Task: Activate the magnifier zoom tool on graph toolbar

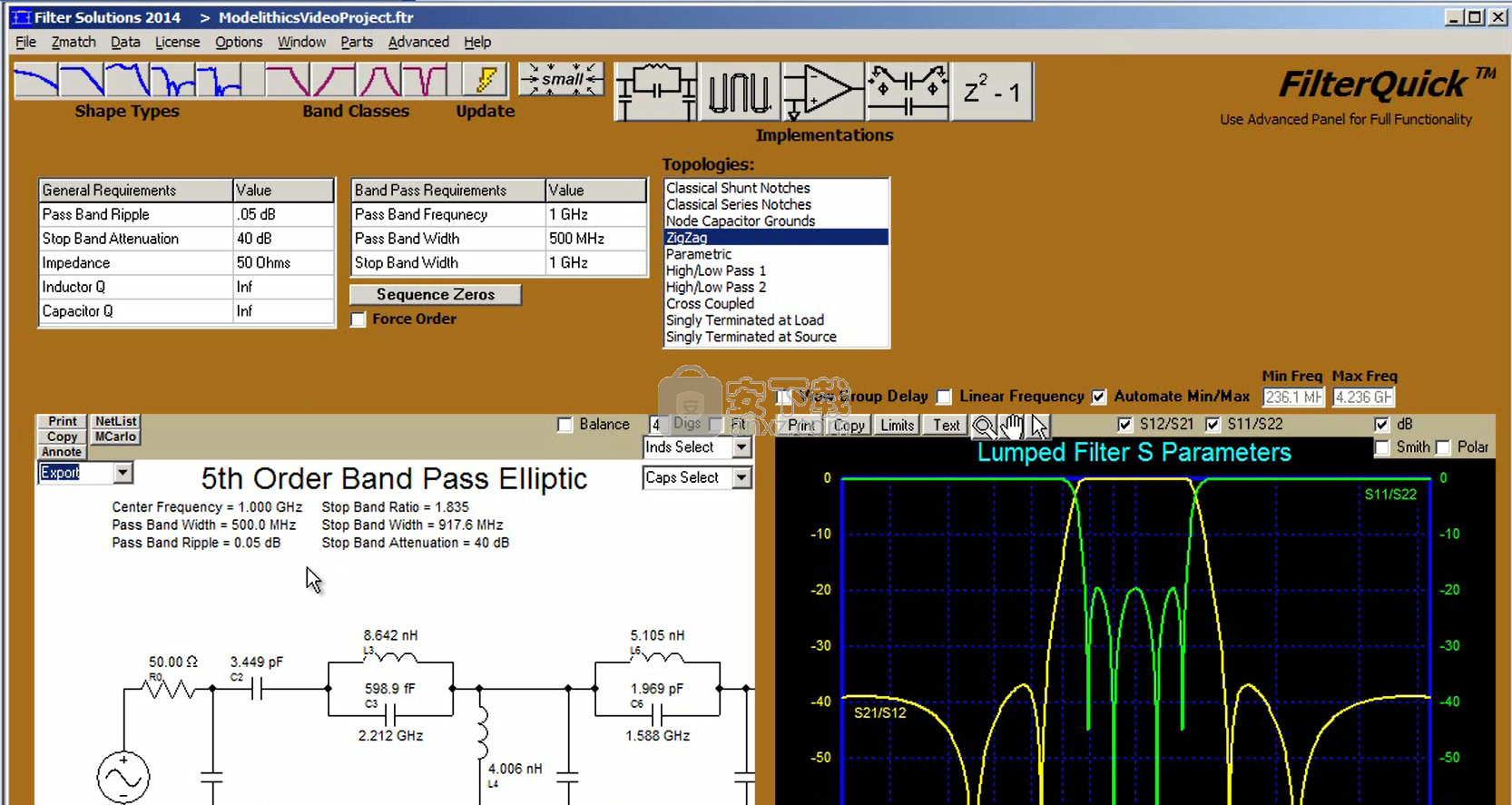Action: coord(983,425)
